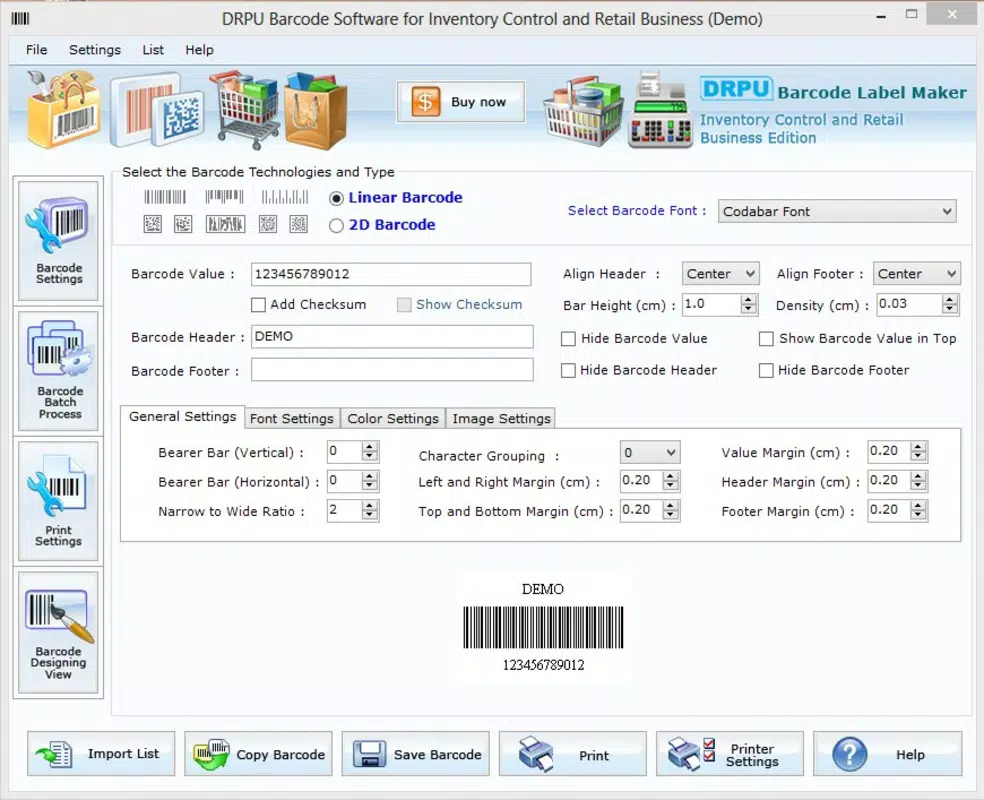This screenshot has width=984, height=800.
Task: Click the cash register banner image
Action: tap(660, 110)
